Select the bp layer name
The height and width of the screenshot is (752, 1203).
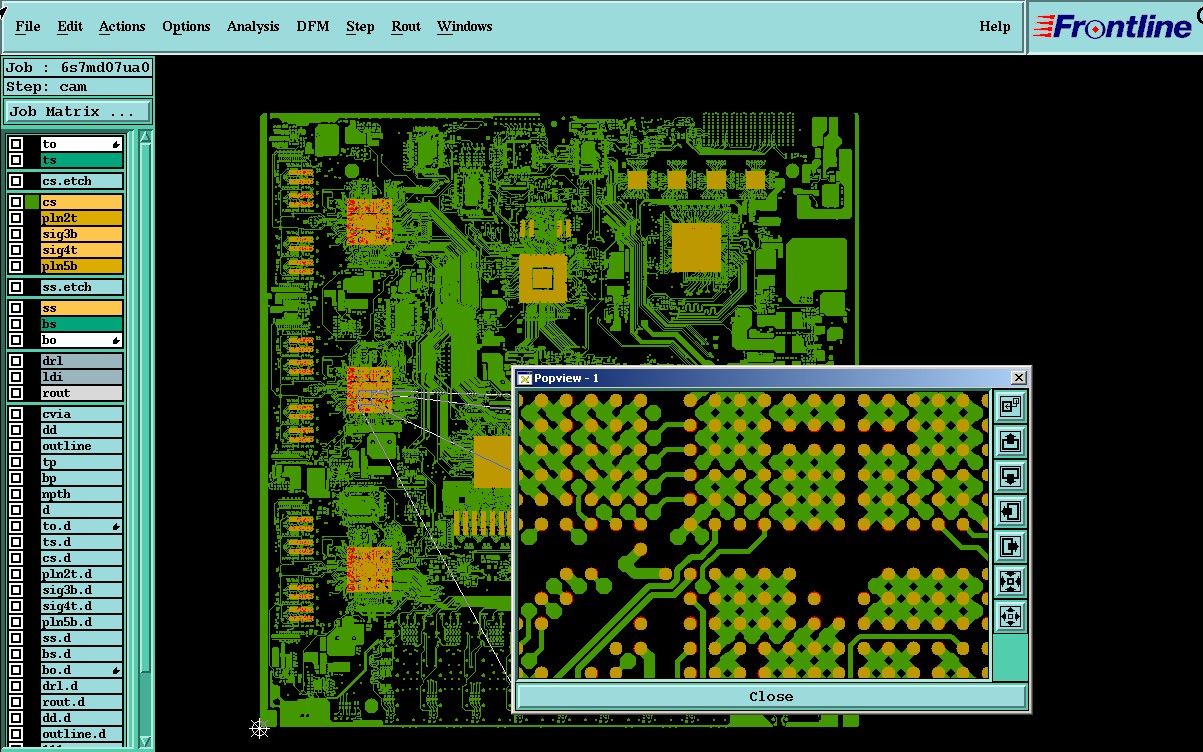81,478
